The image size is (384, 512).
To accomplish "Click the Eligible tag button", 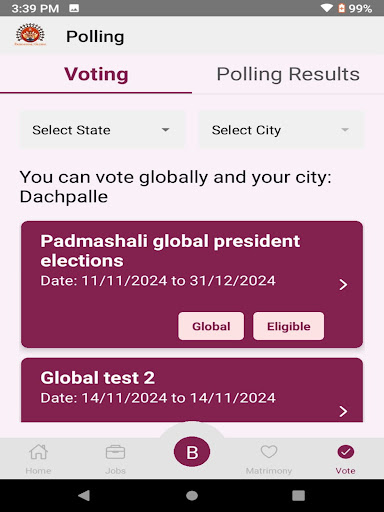I will click(288, 326).
